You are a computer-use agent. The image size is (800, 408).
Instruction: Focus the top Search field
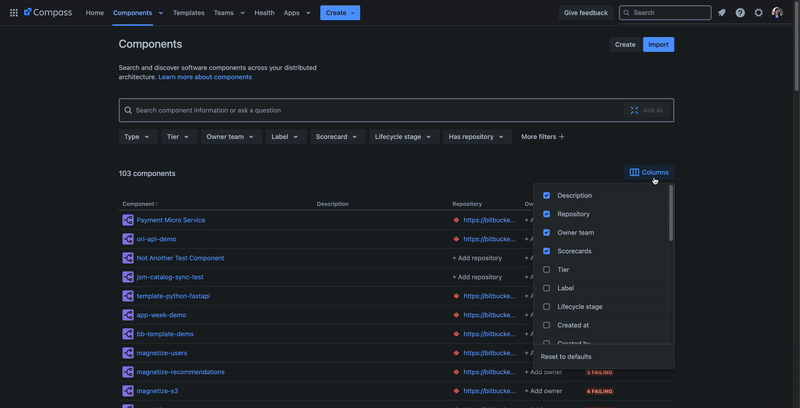[665, 13]
